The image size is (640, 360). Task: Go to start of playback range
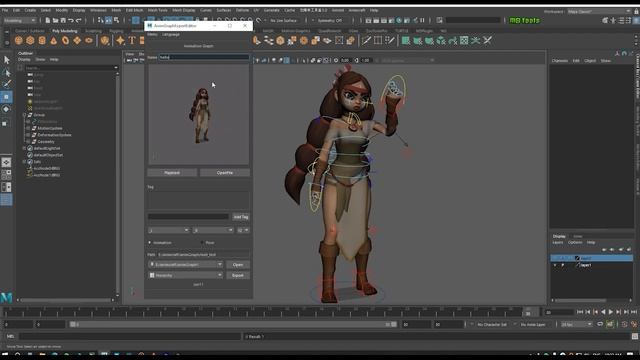coord(580,312)
